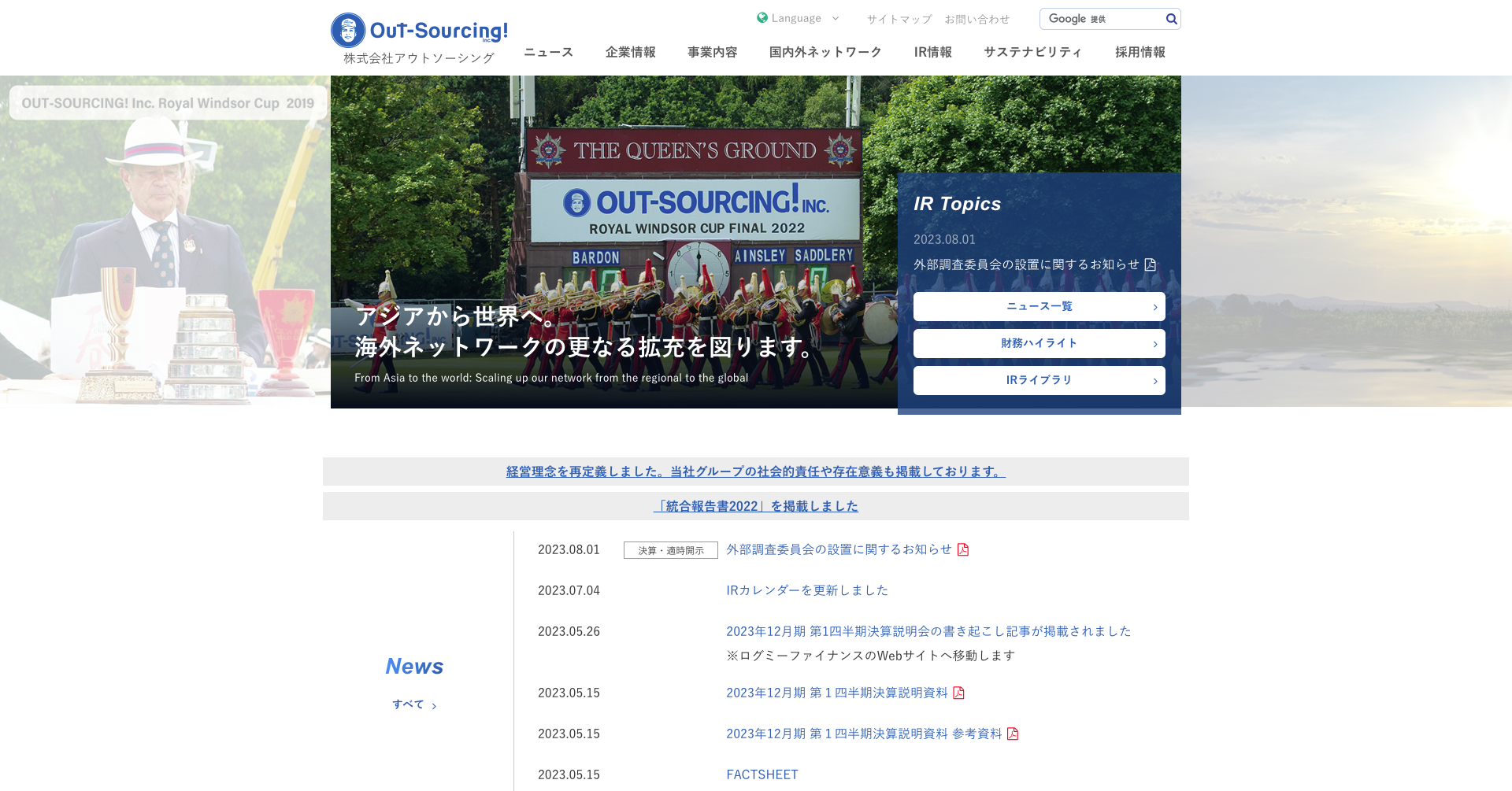Click the IRライブラリ button
The image size is (1512, 791).
[x=1039, y=380]
